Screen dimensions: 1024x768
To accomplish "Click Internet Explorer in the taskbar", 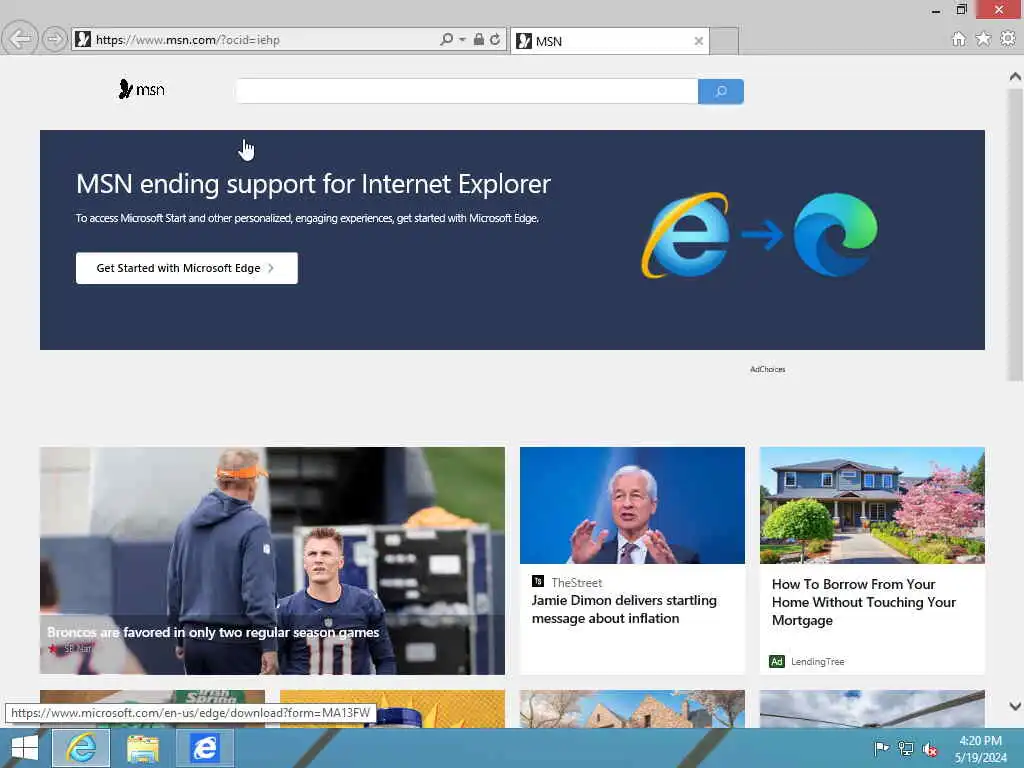I will (x=81, y=748).
